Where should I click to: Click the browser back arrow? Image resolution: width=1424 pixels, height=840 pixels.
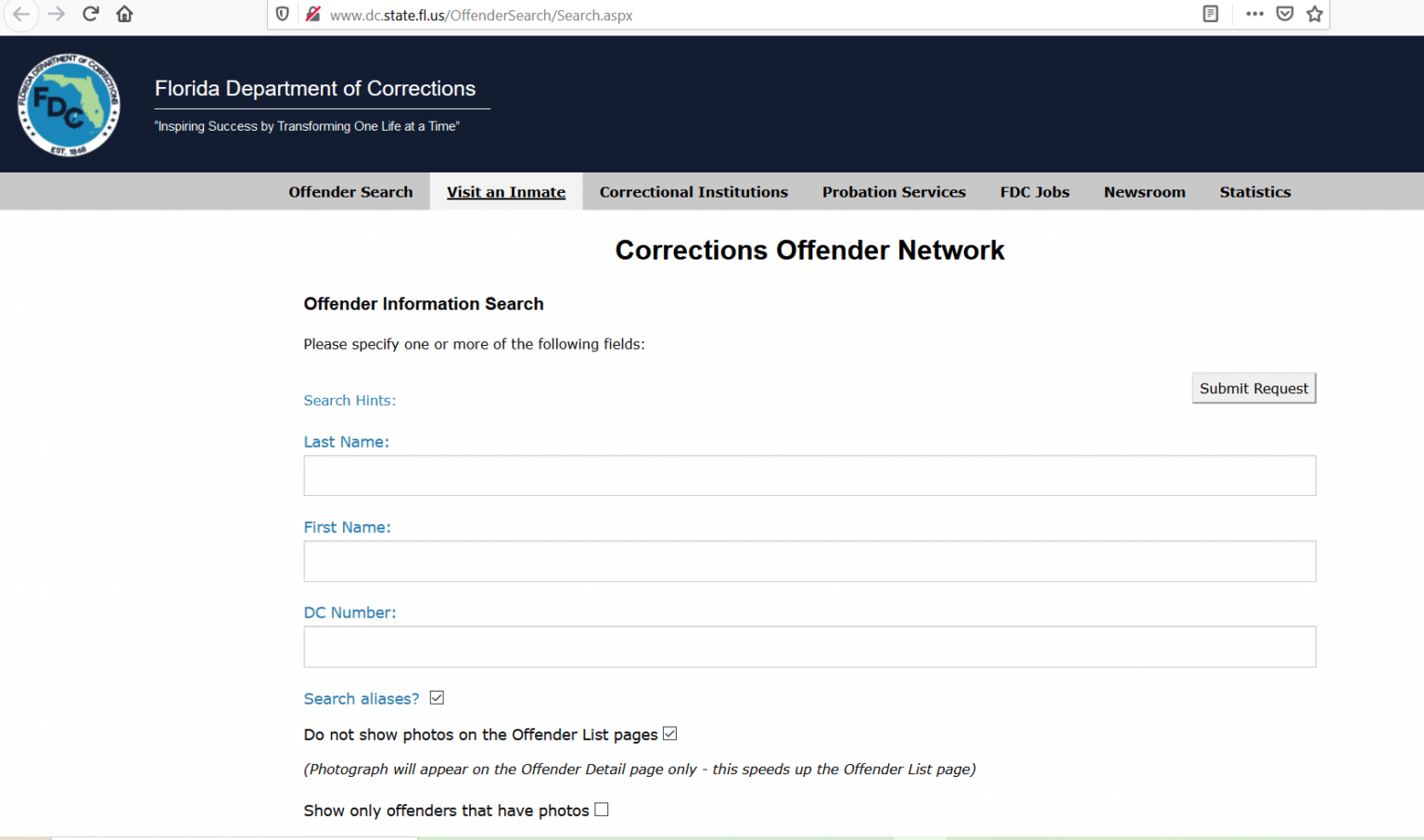[x=21, y=14]
